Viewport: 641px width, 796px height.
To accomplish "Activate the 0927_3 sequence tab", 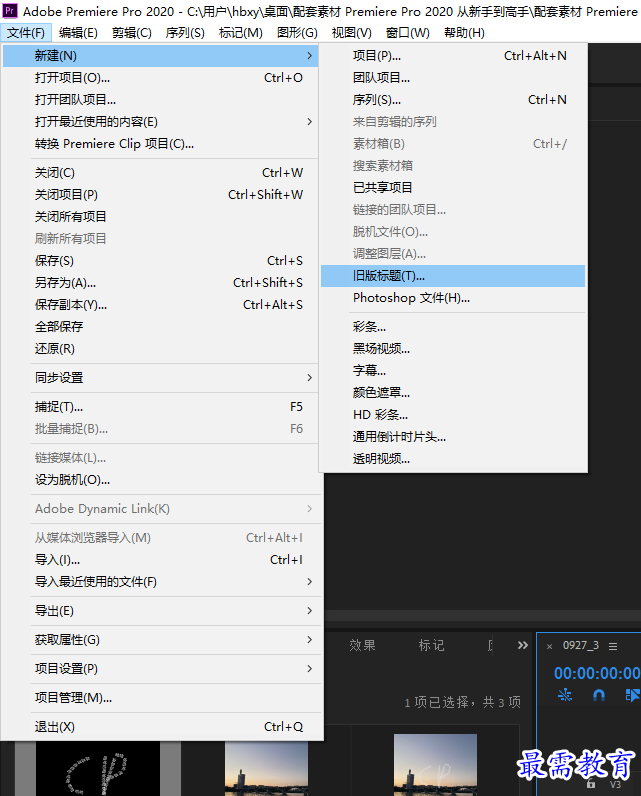I will (581, 645).
